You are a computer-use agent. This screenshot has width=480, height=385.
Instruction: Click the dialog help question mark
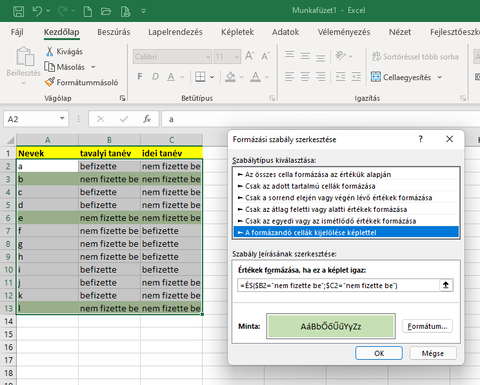point(421,139)
